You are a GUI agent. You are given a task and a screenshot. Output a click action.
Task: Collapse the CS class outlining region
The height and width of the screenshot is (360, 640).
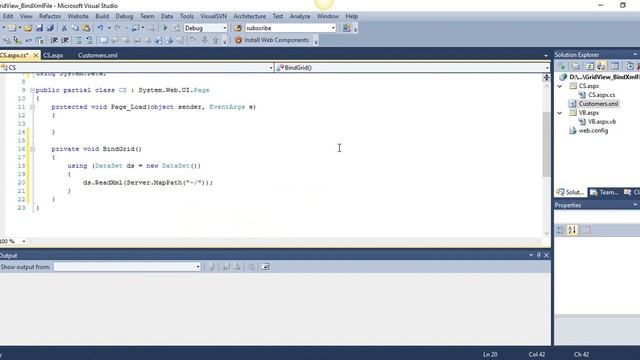tap(32, 90)
